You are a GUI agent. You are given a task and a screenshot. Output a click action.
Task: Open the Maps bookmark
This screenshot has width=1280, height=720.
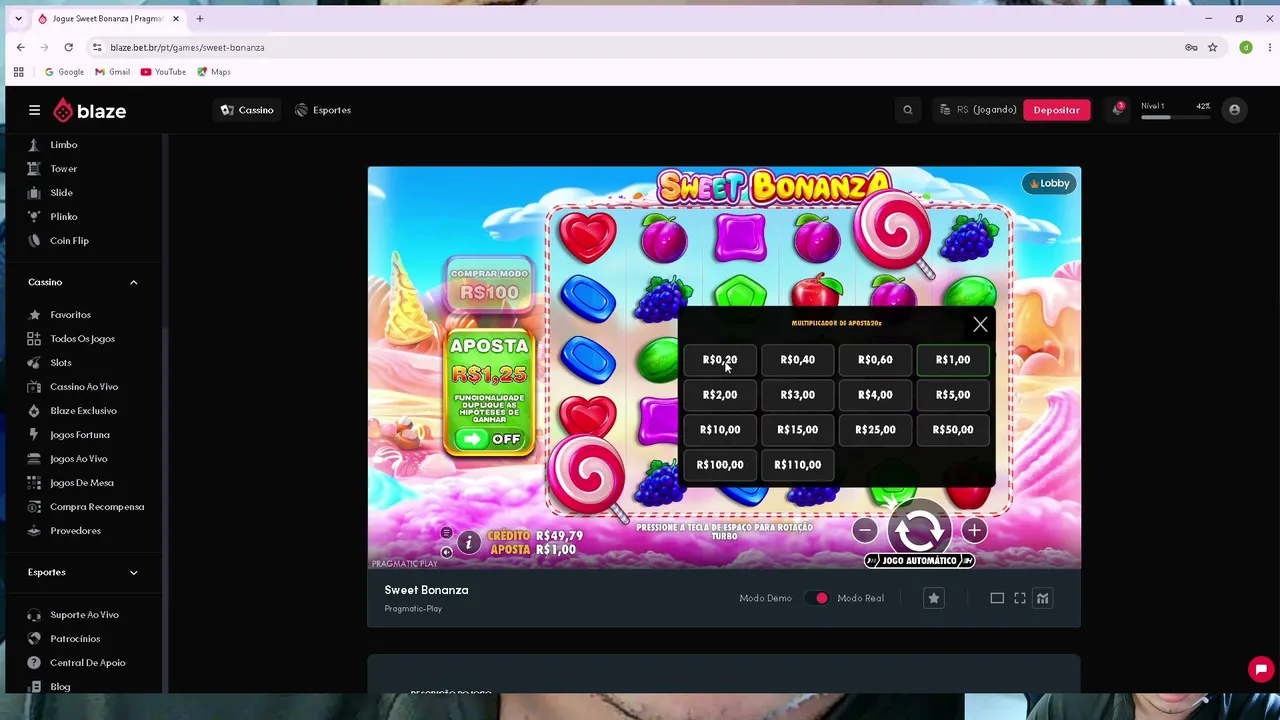click(x=214, y=72)
